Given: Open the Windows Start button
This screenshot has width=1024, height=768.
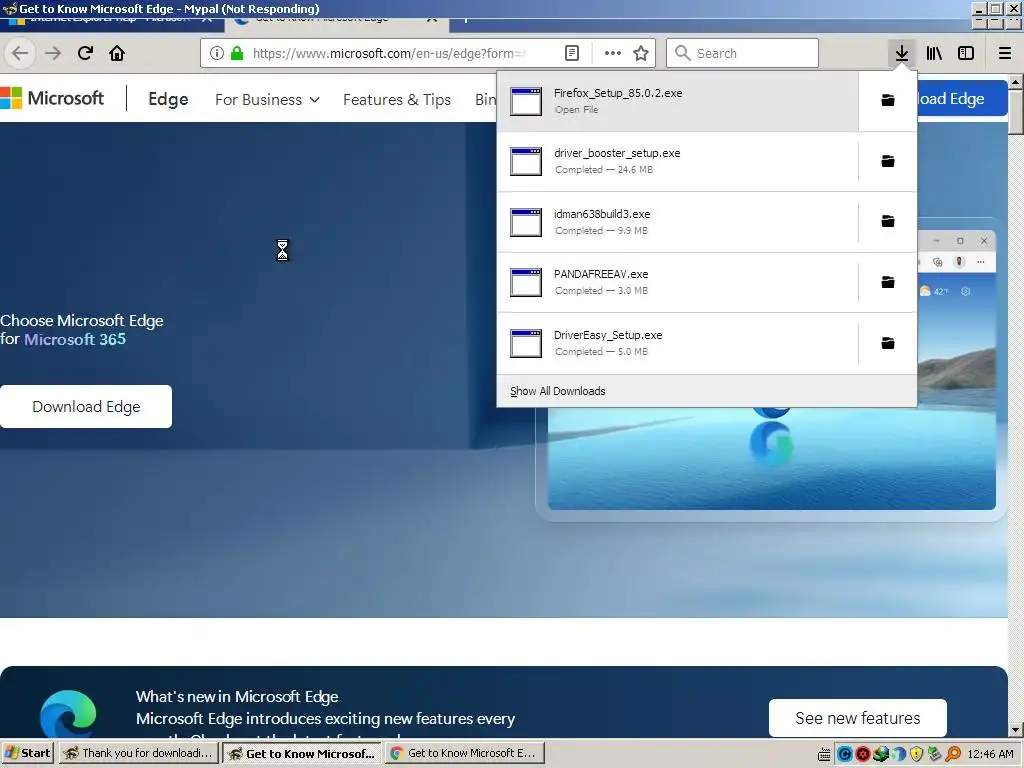Looking at the screenshot, I should [x=27, y=753].
